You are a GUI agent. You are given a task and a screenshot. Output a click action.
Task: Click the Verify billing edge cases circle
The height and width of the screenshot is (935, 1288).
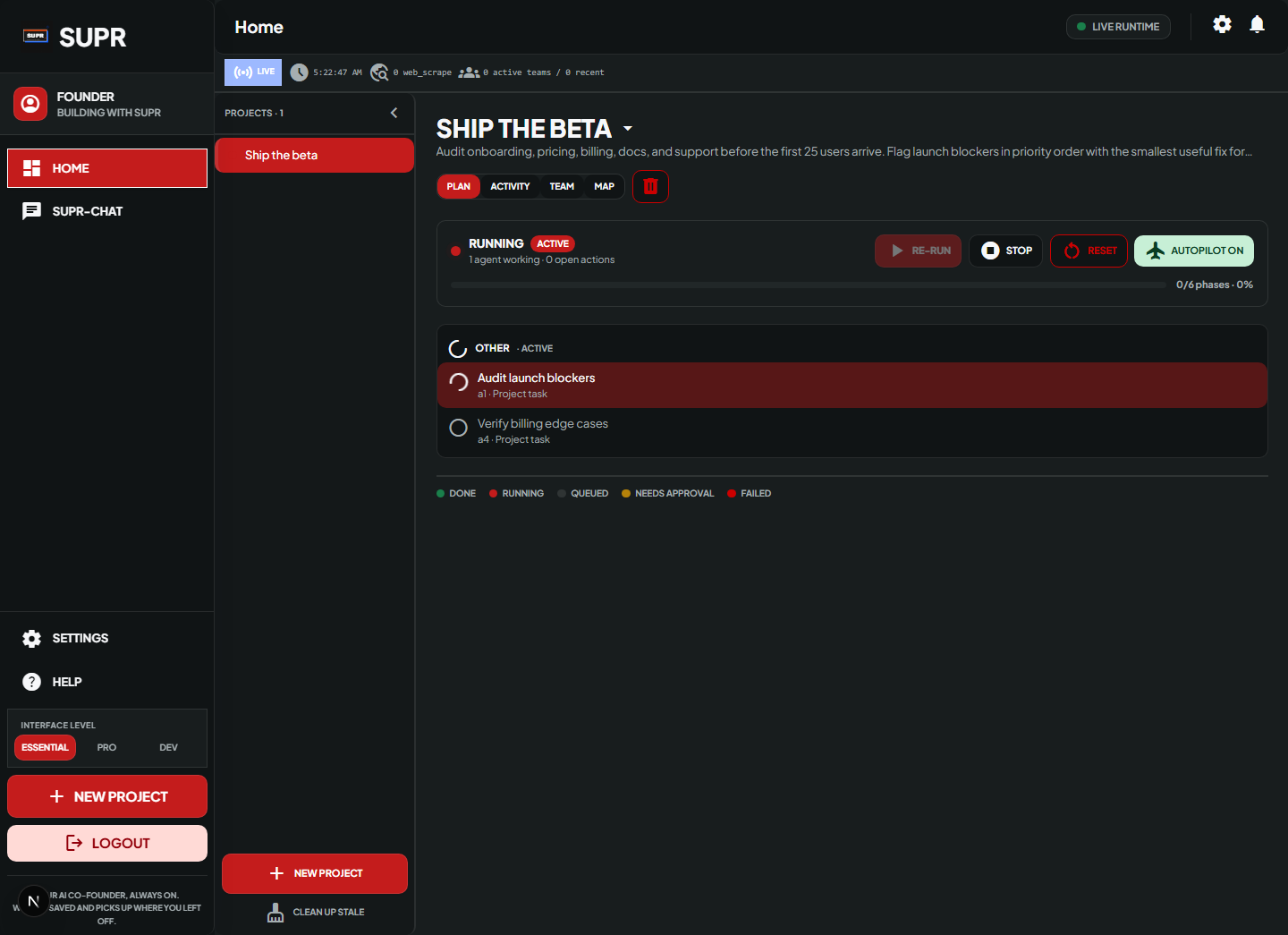[458, 428]
